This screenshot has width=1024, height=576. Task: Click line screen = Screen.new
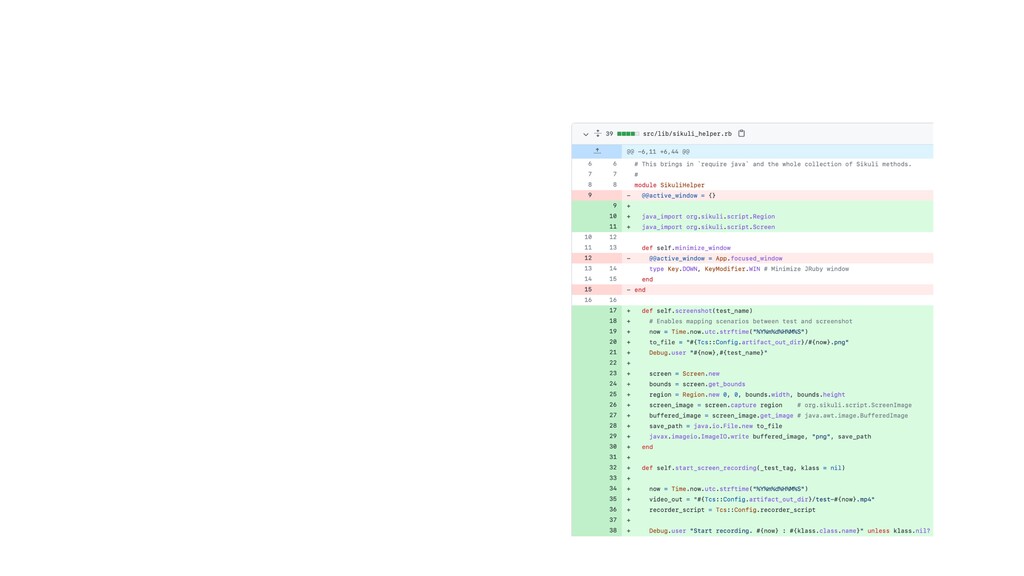point(684,374)
